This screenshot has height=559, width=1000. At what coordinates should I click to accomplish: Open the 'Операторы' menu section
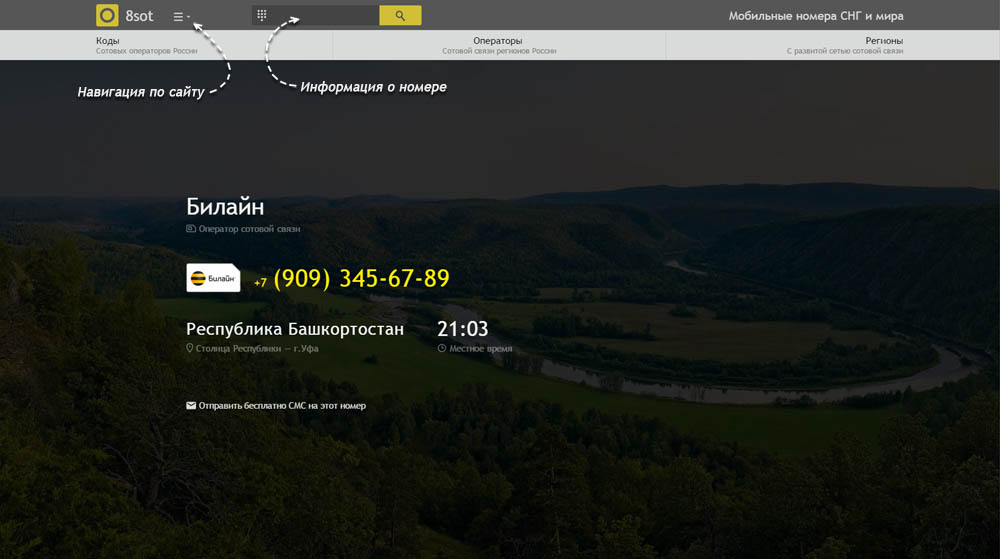tap(499, 45)
